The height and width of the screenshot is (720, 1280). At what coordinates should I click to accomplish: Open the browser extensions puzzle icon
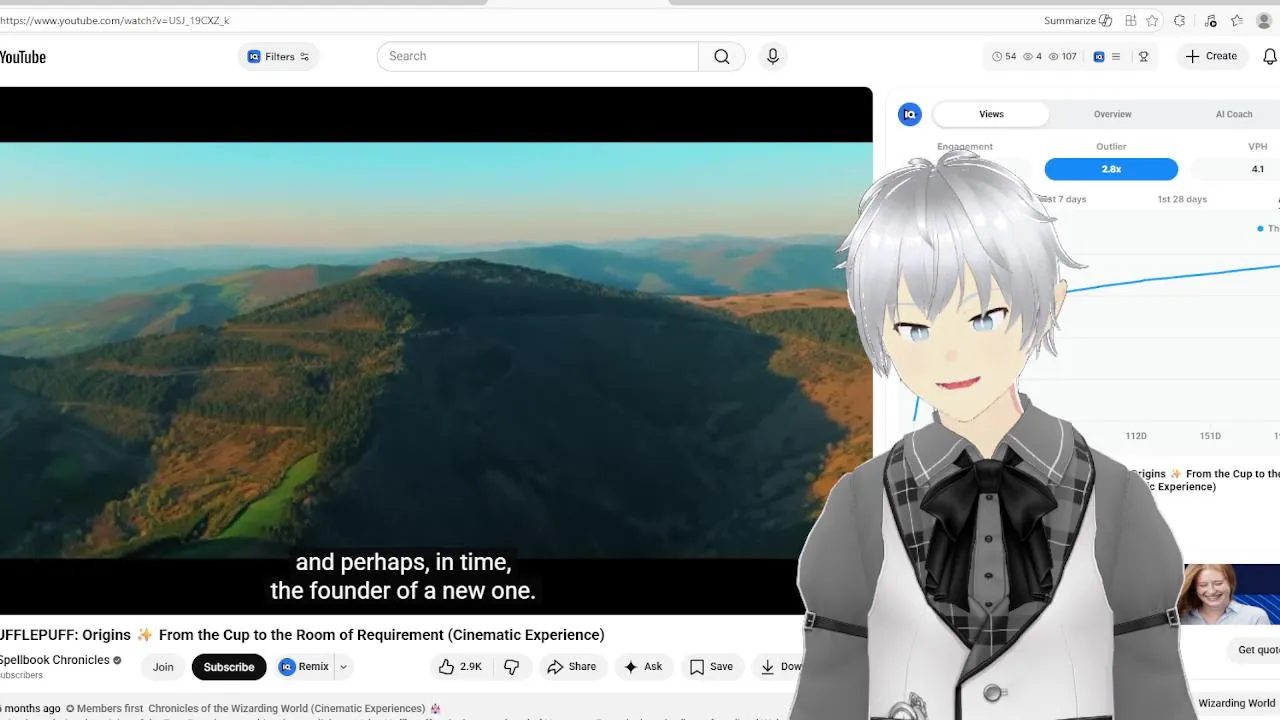coord(1180,20)
